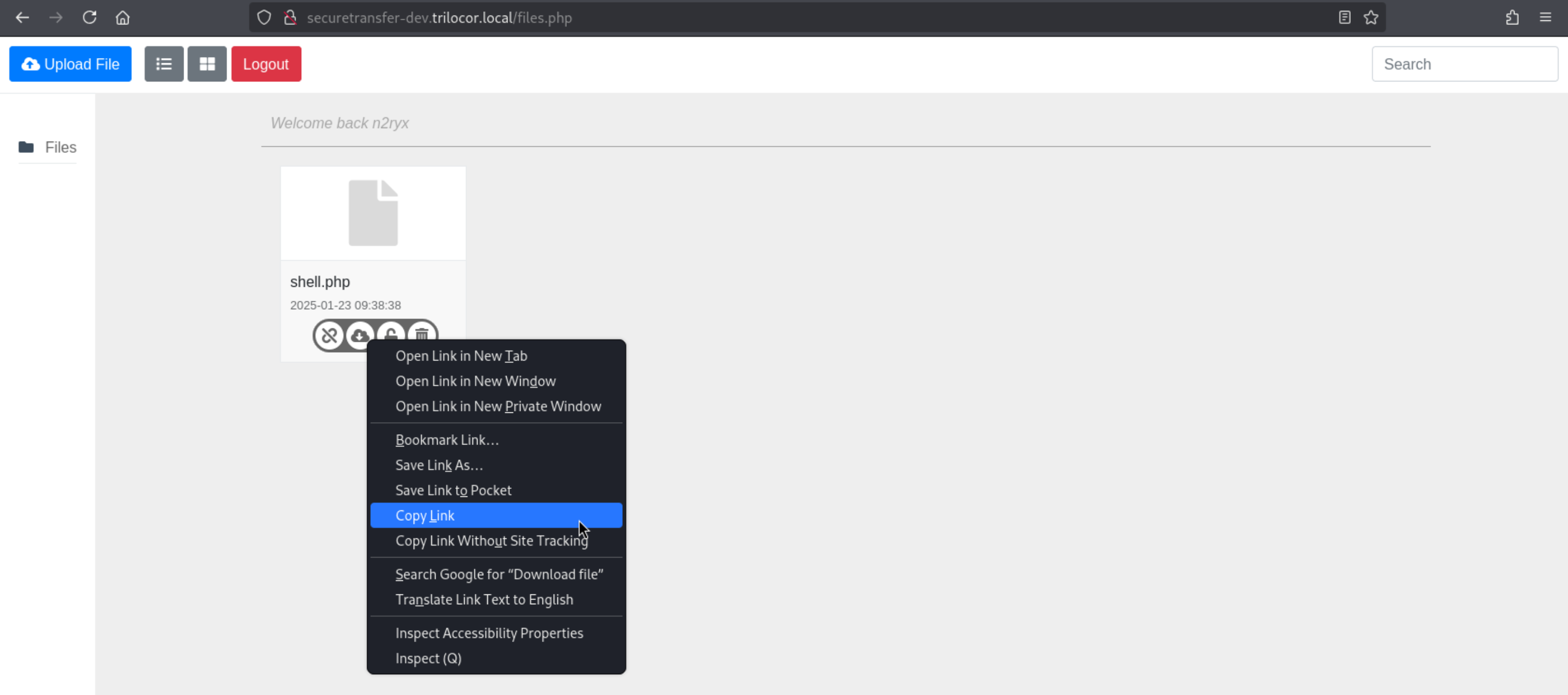Choose Copy Link in context menu
This screenshot has height=695, width=1568.
tap(496, 516)
